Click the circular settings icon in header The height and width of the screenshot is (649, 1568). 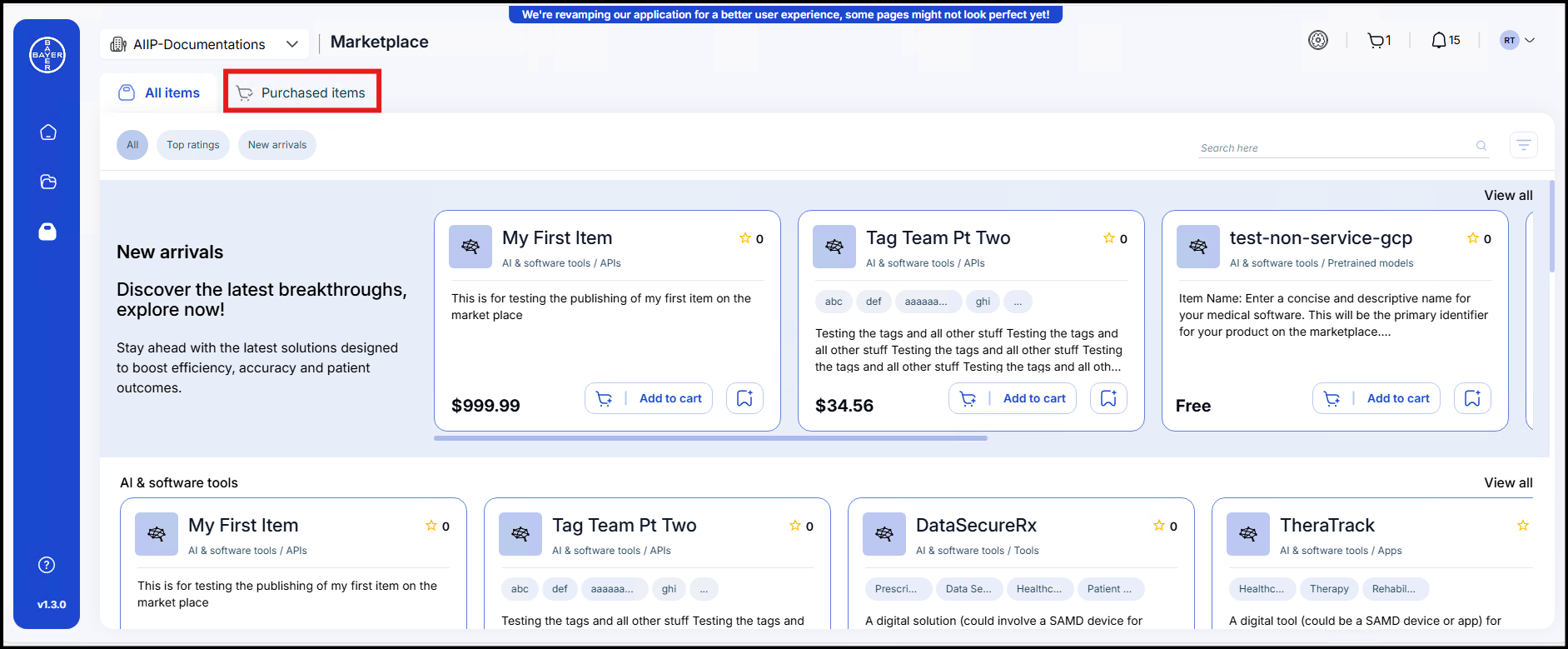[1318, 40]
